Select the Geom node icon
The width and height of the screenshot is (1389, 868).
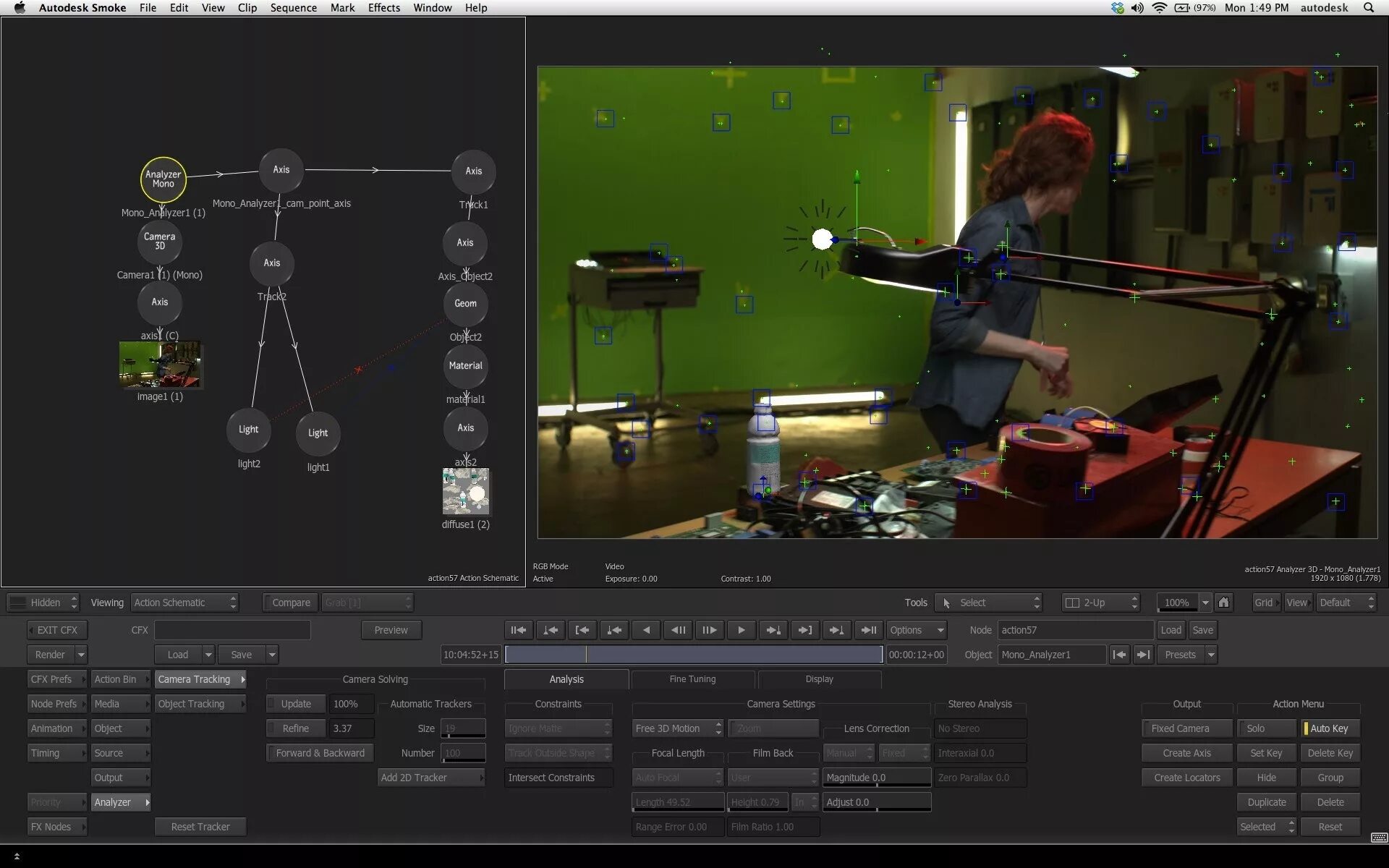464,303
